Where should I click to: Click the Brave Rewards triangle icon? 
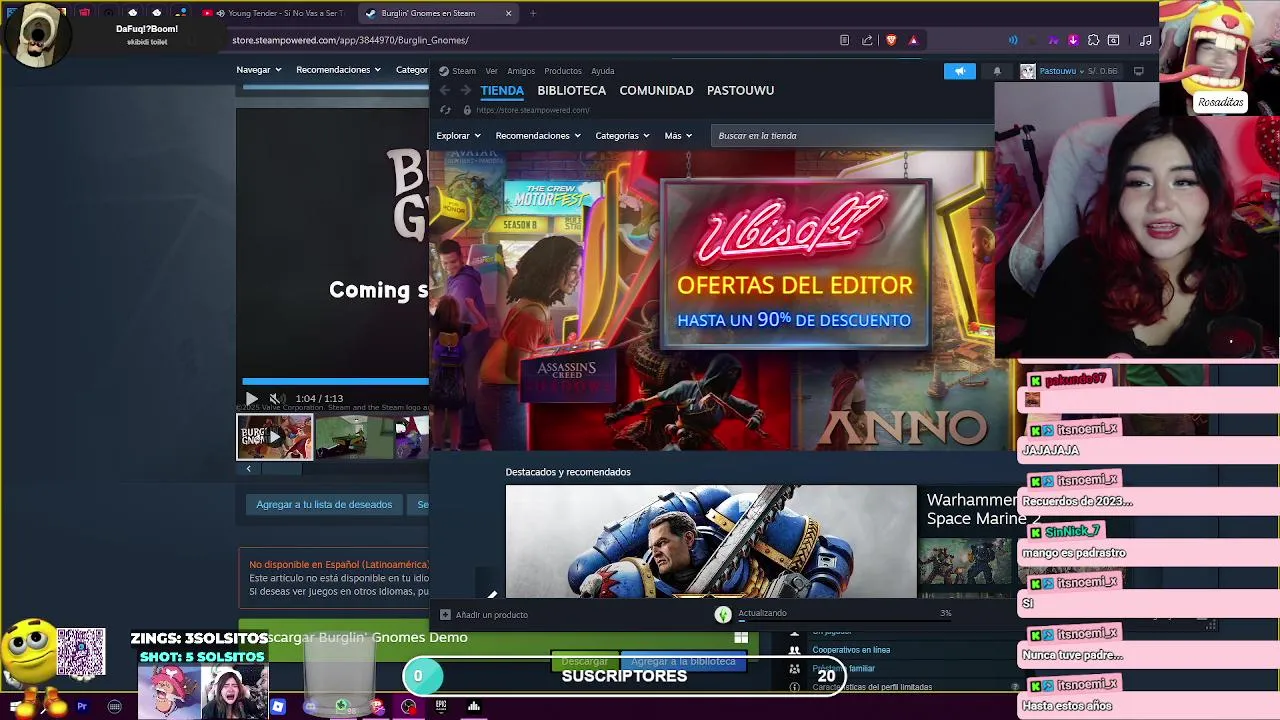913,40
